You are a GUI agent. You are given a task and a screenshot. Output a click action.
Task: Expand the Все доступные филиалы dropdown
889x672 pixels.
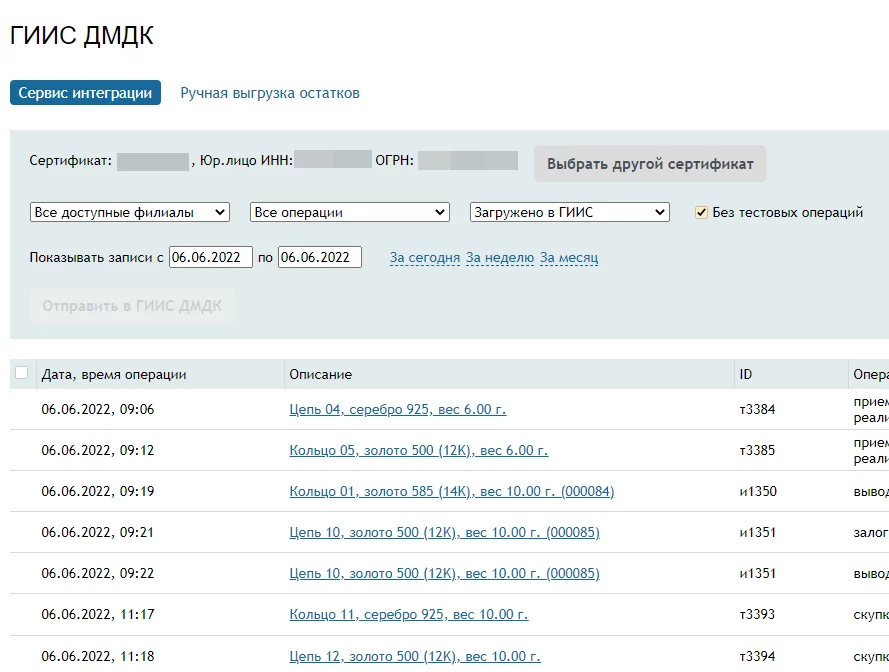130,212
